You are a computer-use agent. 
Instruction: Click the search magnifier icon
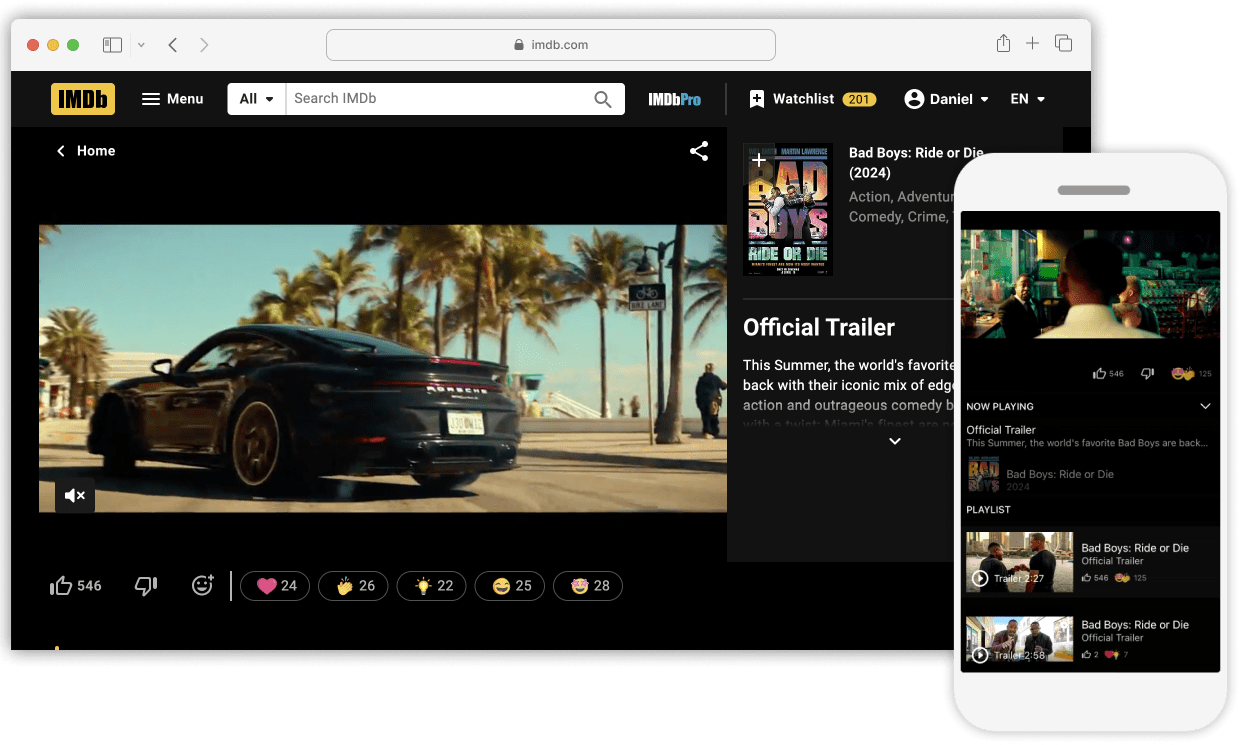pyautogui.click(x=603, y=99)
